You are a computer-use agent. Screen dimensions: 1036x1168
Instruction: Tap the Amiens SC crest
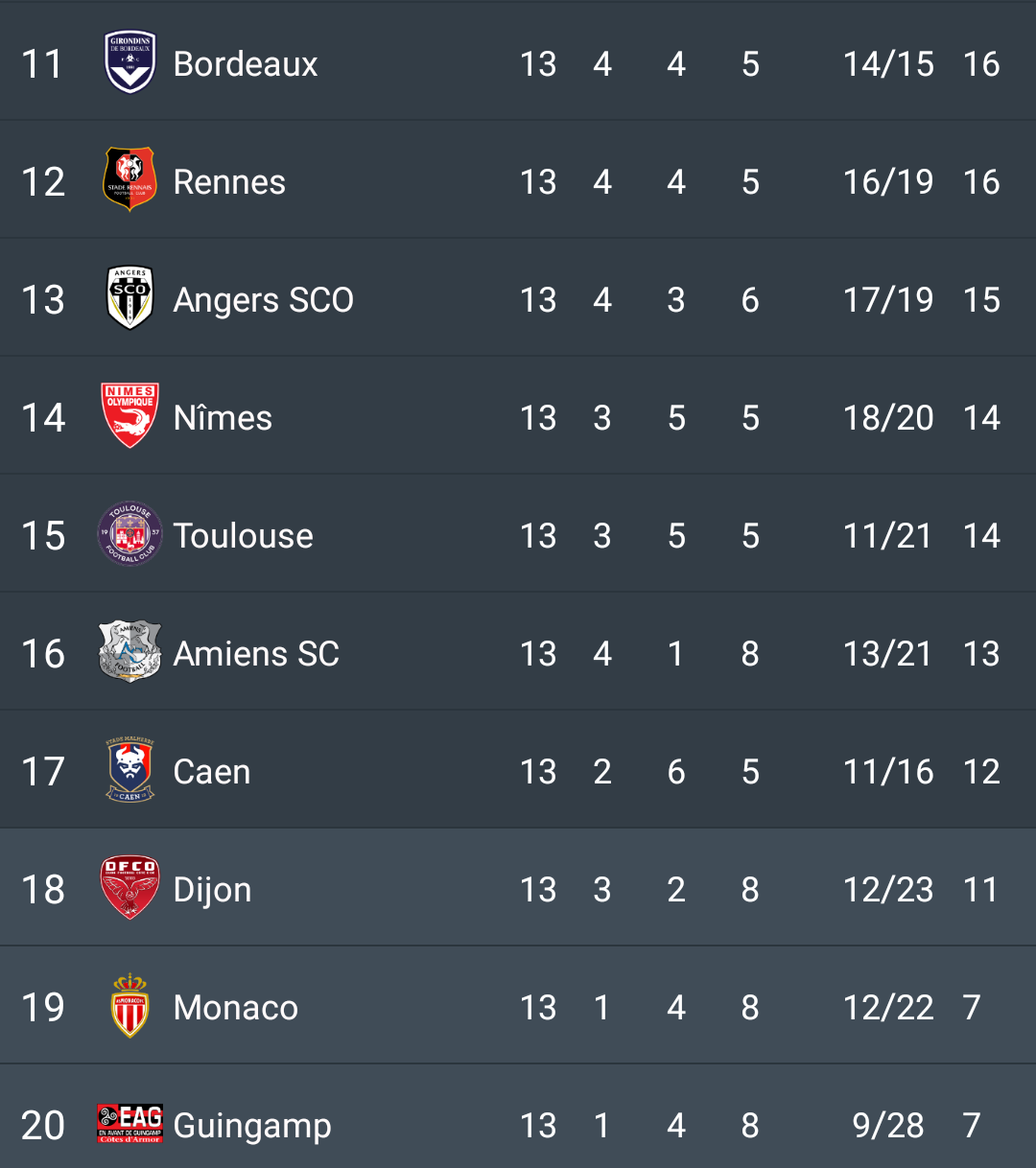pos(129,652)
